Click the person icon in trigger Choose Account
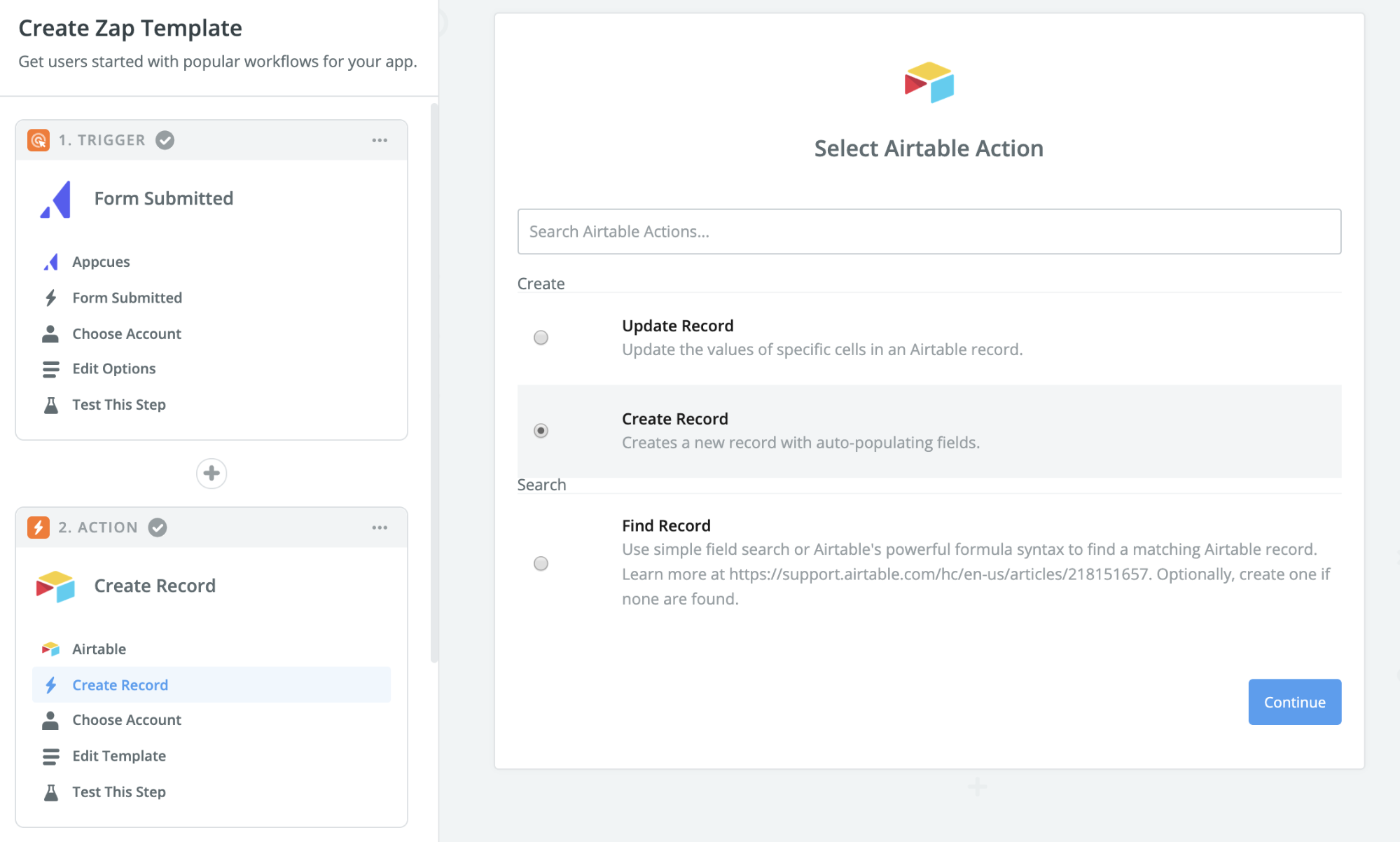 50,333
